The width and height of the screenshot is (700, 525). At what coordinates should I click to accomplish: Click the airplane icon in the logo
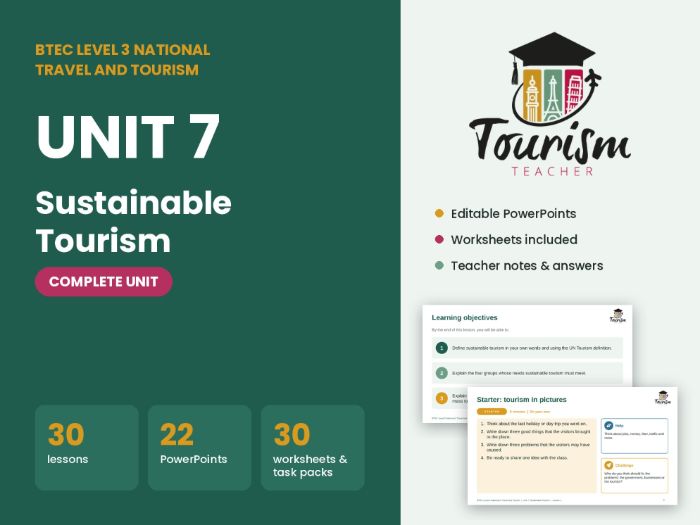[x=593, y=79]
